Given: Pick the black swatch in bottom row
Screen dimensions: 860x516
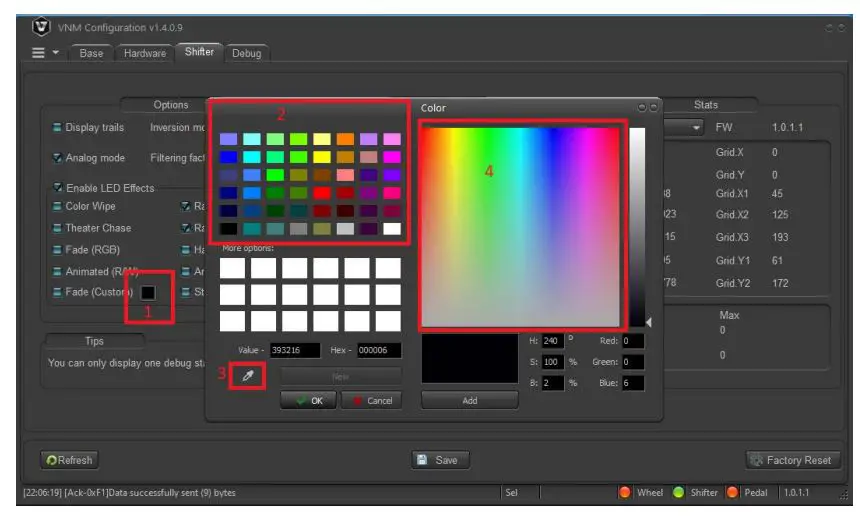Looking at the screenshot, I should pyautogui.click(x=229, y=229).
